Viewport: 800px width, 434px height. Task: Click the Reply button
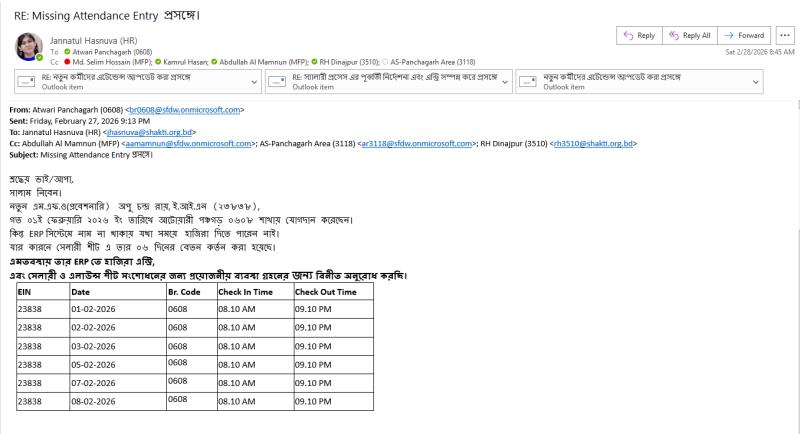(641, 36)
